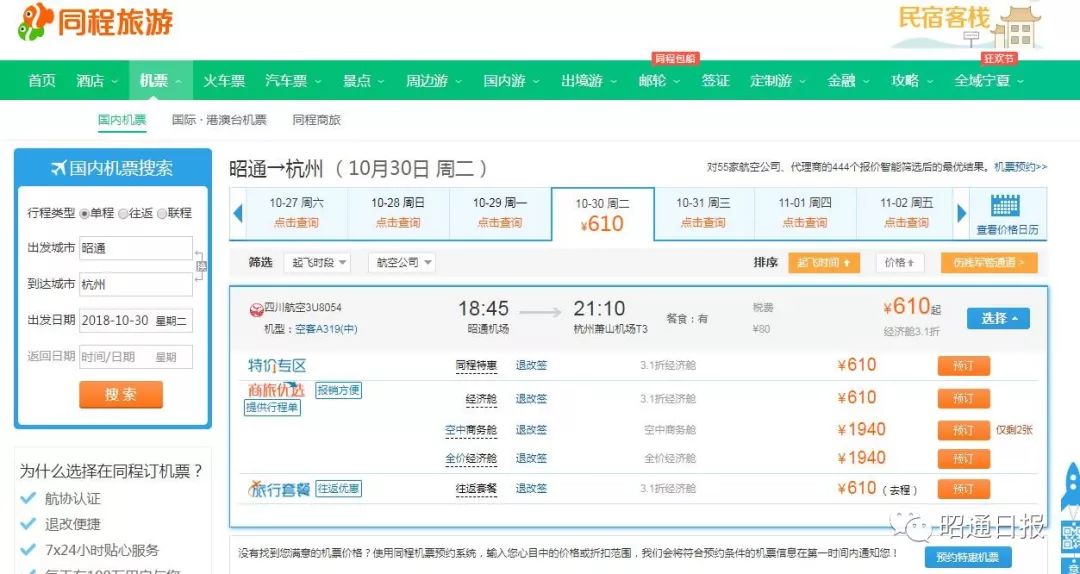Book the 同程特惠 ¥610 fare

point(964,366)
